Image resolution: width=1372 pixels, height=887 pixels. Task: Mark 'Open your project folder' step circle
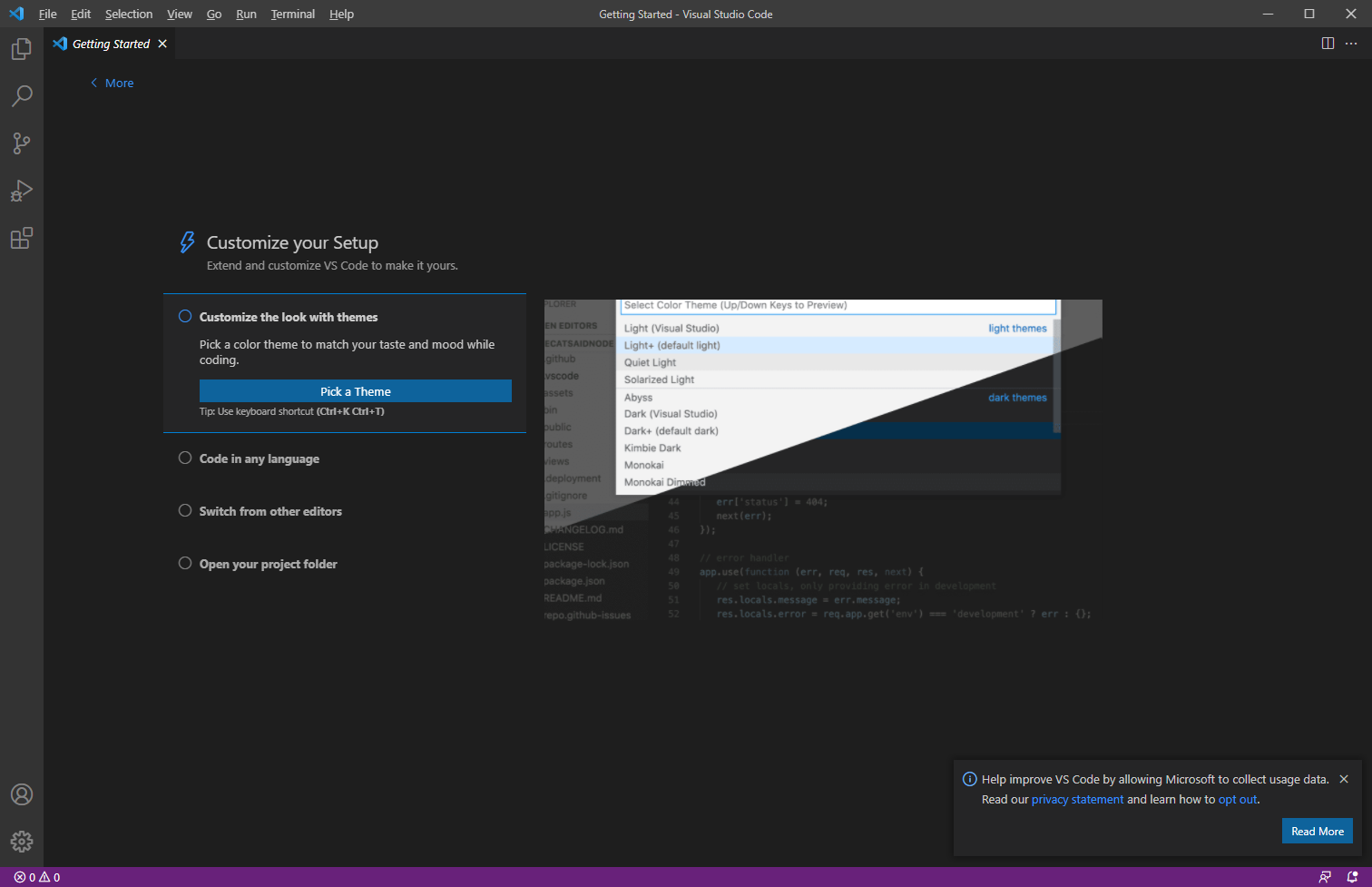point(185,564)
